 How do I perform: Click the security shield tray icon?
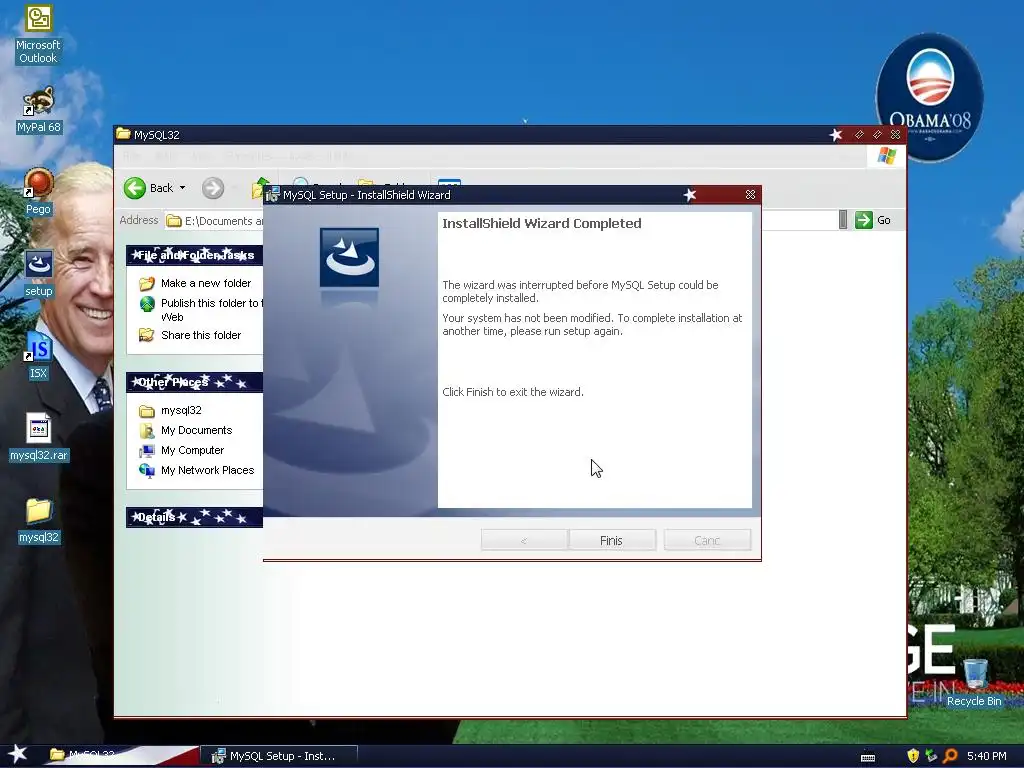coord(913,756)
